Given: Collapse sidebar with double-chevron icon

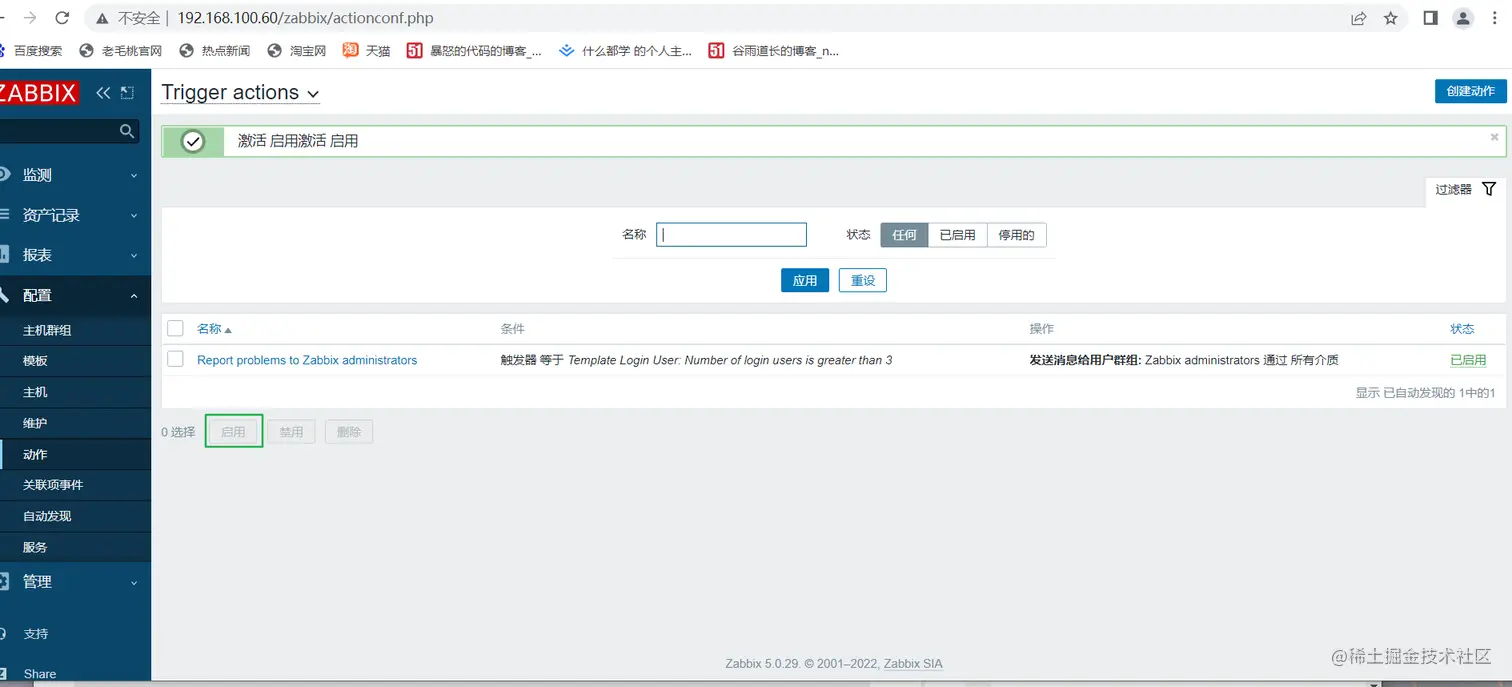Looking at the screenshot, I should pyautogui.click(x=103, y=93).
